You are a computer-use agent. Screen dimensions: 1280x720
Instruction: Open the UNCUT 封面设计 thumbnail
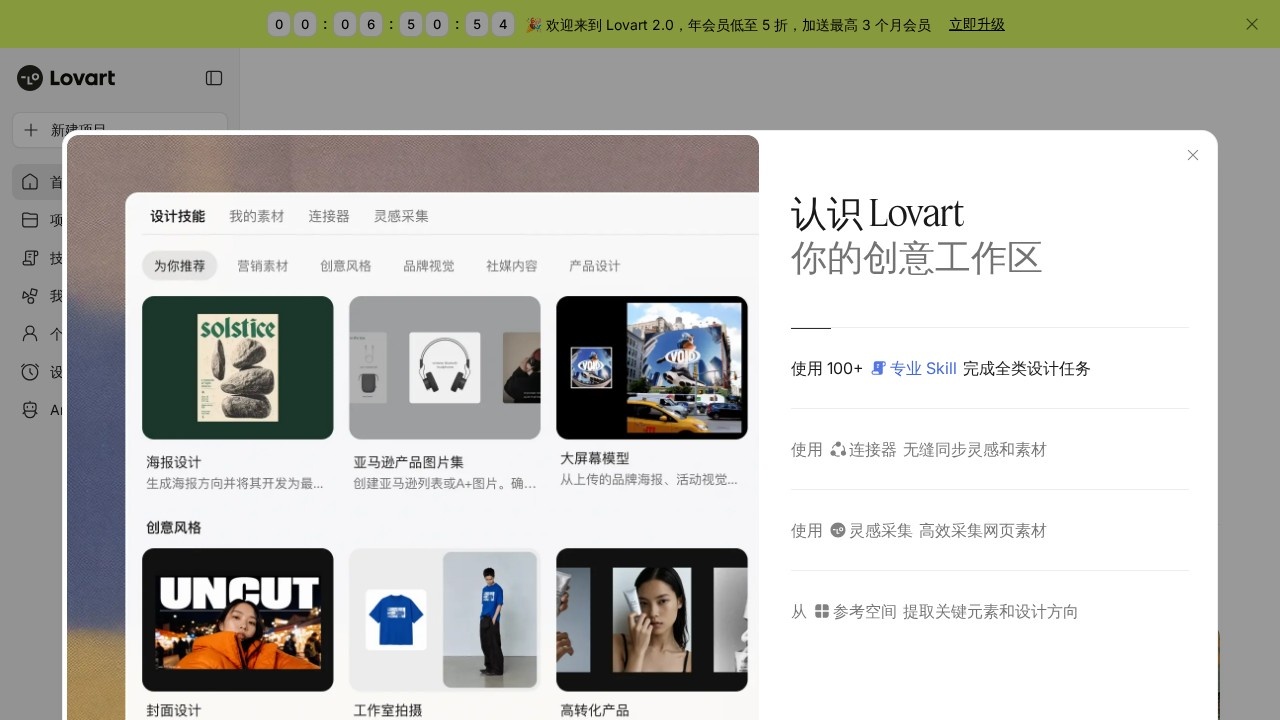(238, 619)
